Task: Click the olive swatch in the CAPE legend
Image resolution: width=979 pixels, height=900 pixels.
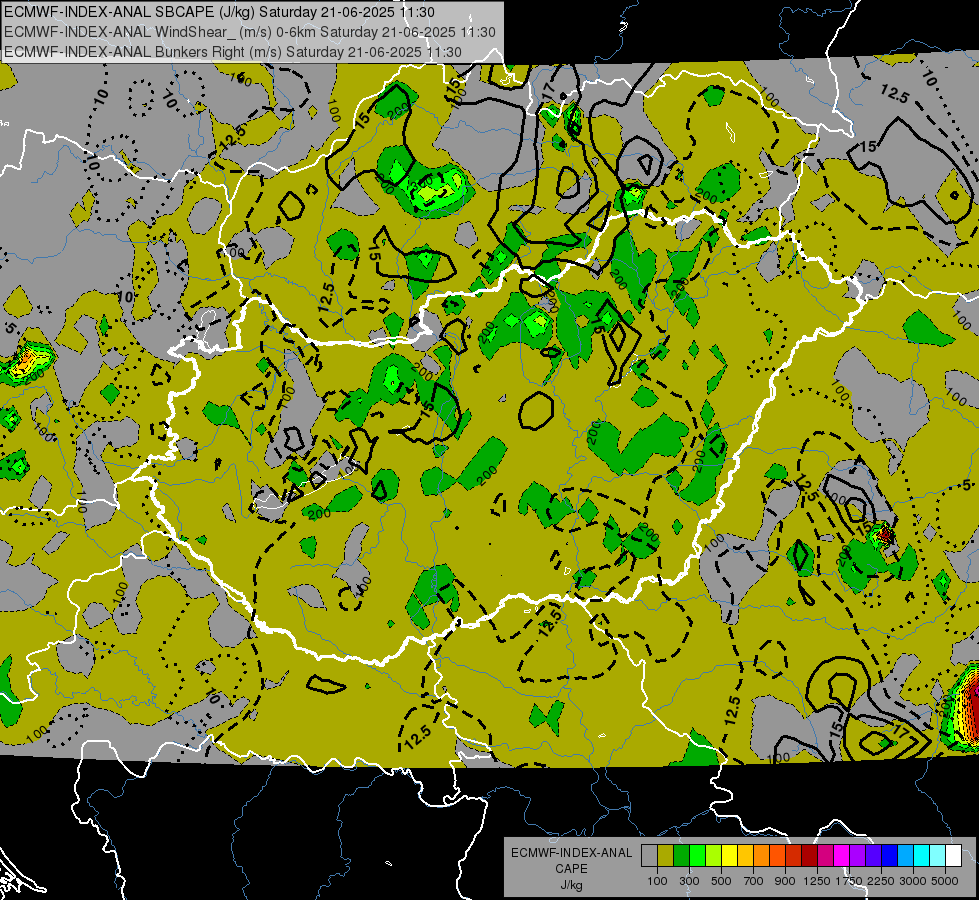Action: [x=666, y=855]
